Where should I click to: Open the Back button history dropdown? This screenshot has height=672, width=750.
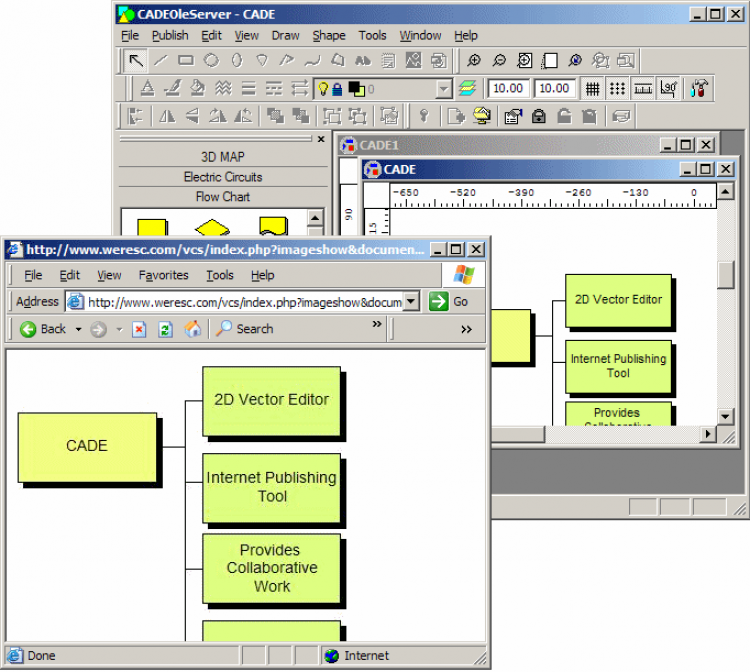click(x=78, y=330)
